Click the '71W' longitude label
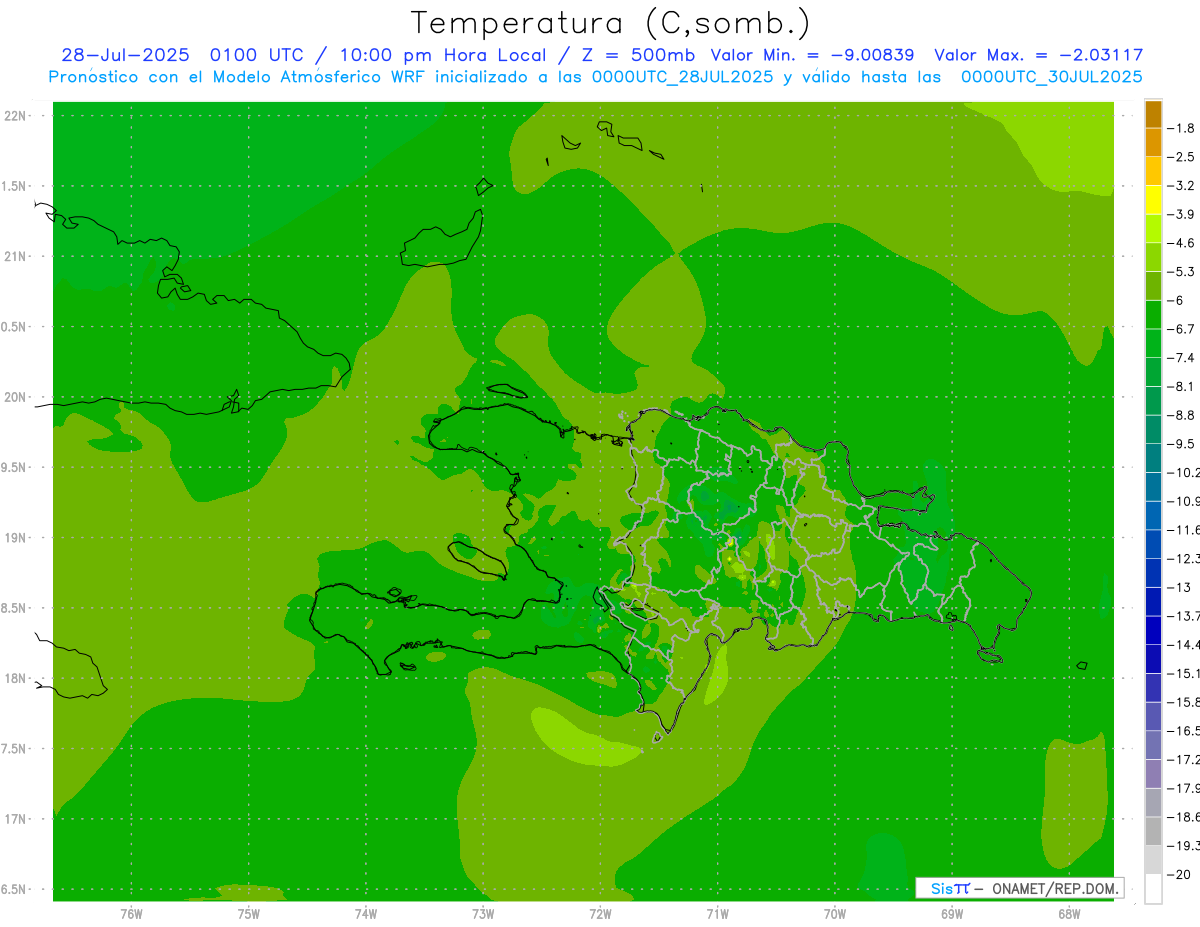 (x=717, y=914)
